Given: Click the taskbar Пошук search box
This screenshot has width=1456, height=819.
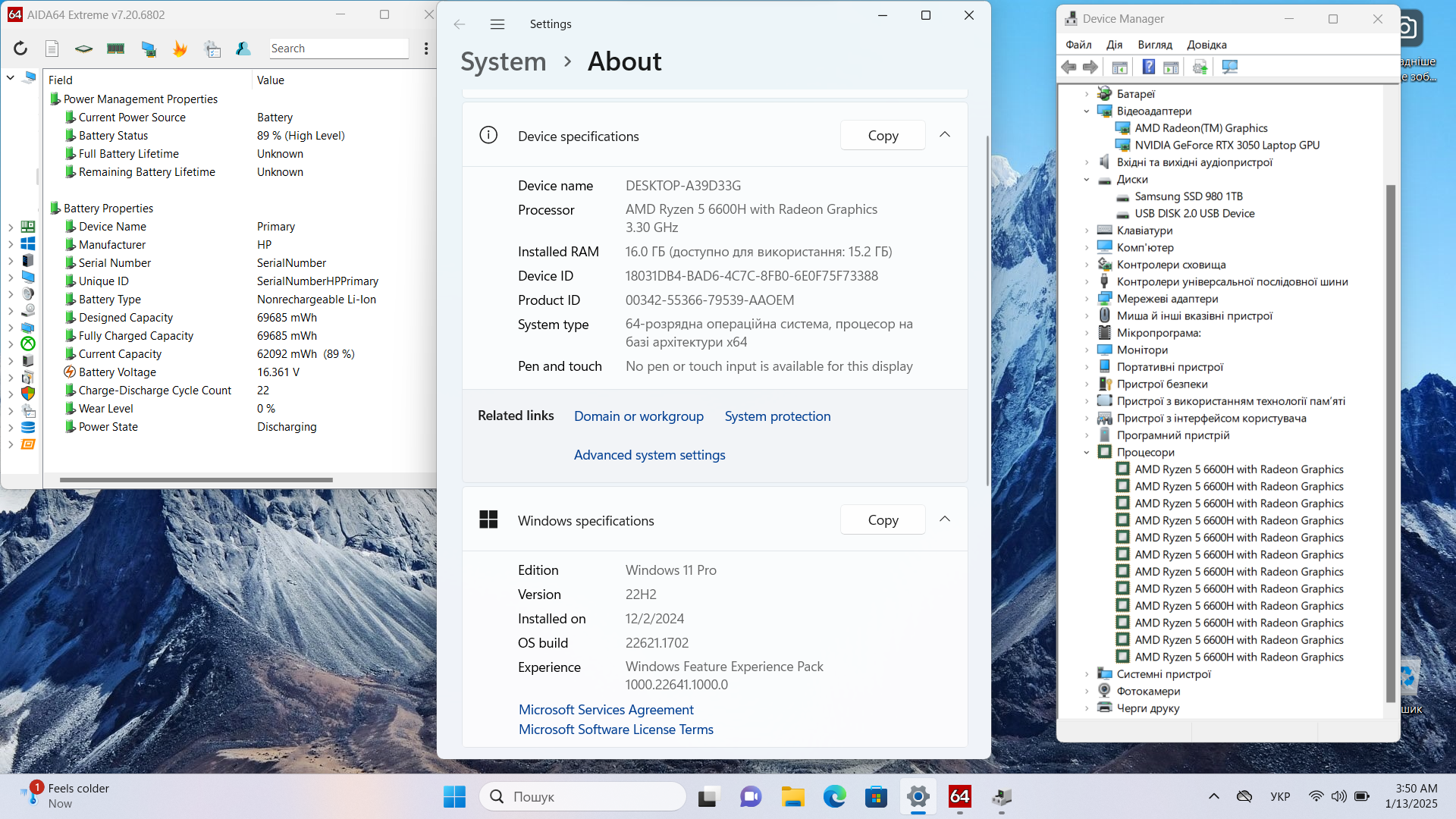Looking at the screenshot, I should click(582, 796).
